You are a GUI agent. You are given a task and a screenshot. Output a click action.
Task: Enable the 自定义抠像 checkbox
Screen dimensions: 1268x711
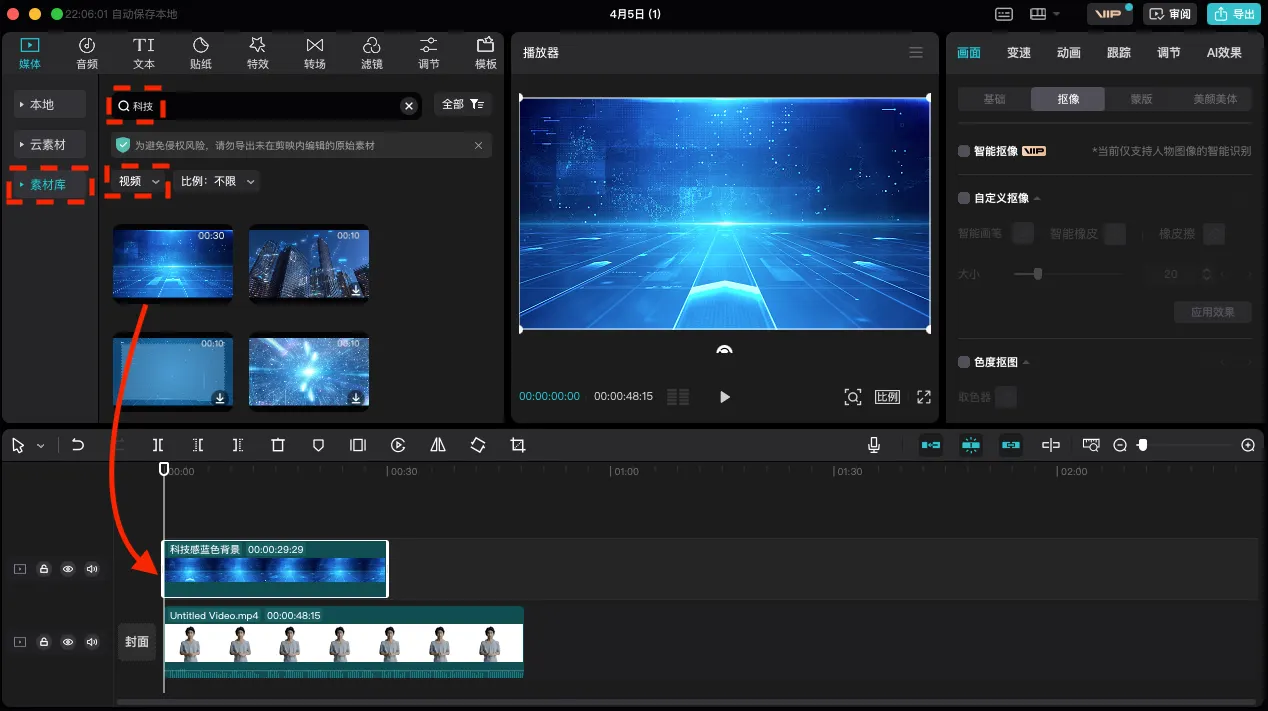pyautogui.click(x=964, y=198)
